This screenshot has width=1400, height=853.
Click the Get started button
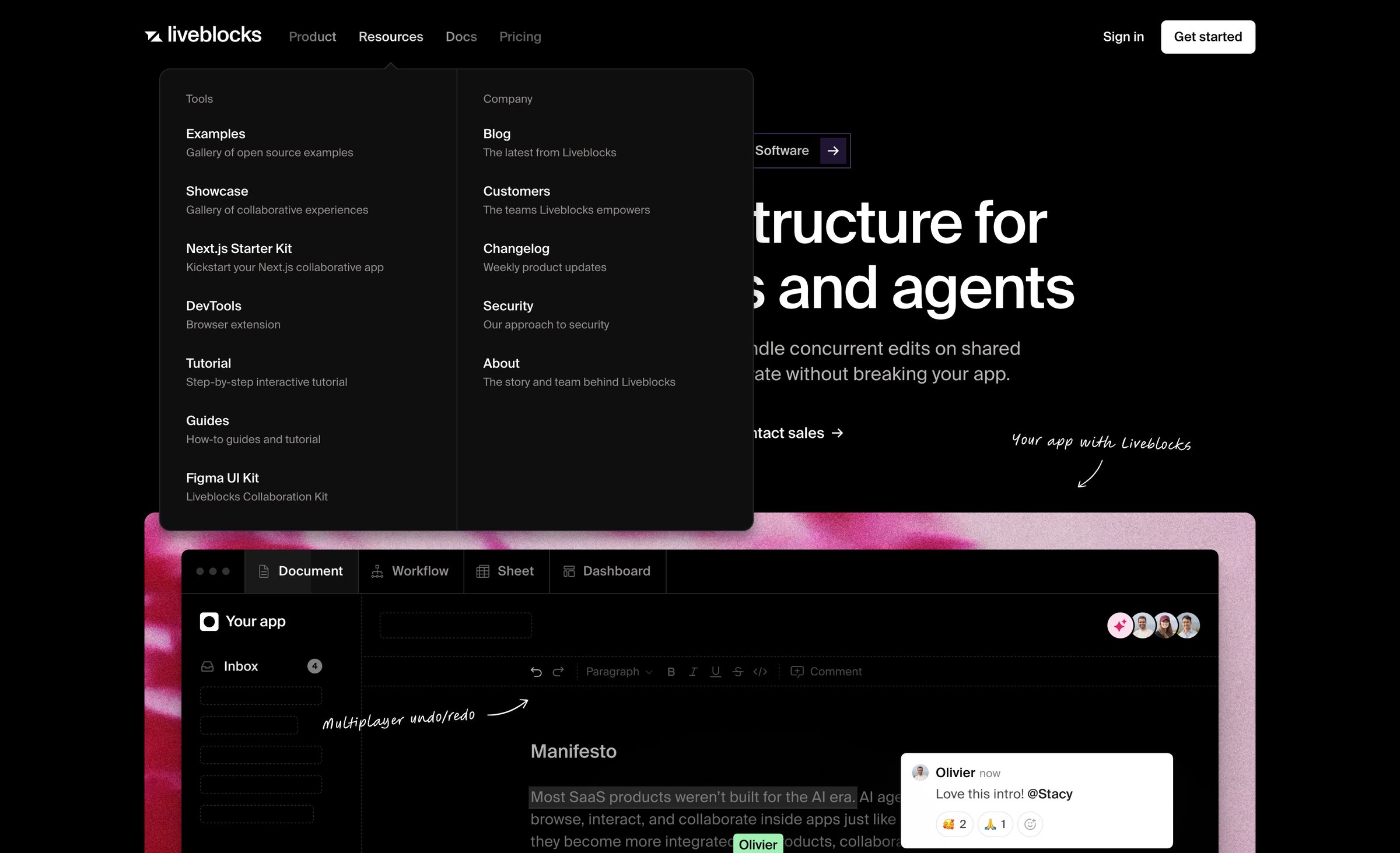(1208, 37)
